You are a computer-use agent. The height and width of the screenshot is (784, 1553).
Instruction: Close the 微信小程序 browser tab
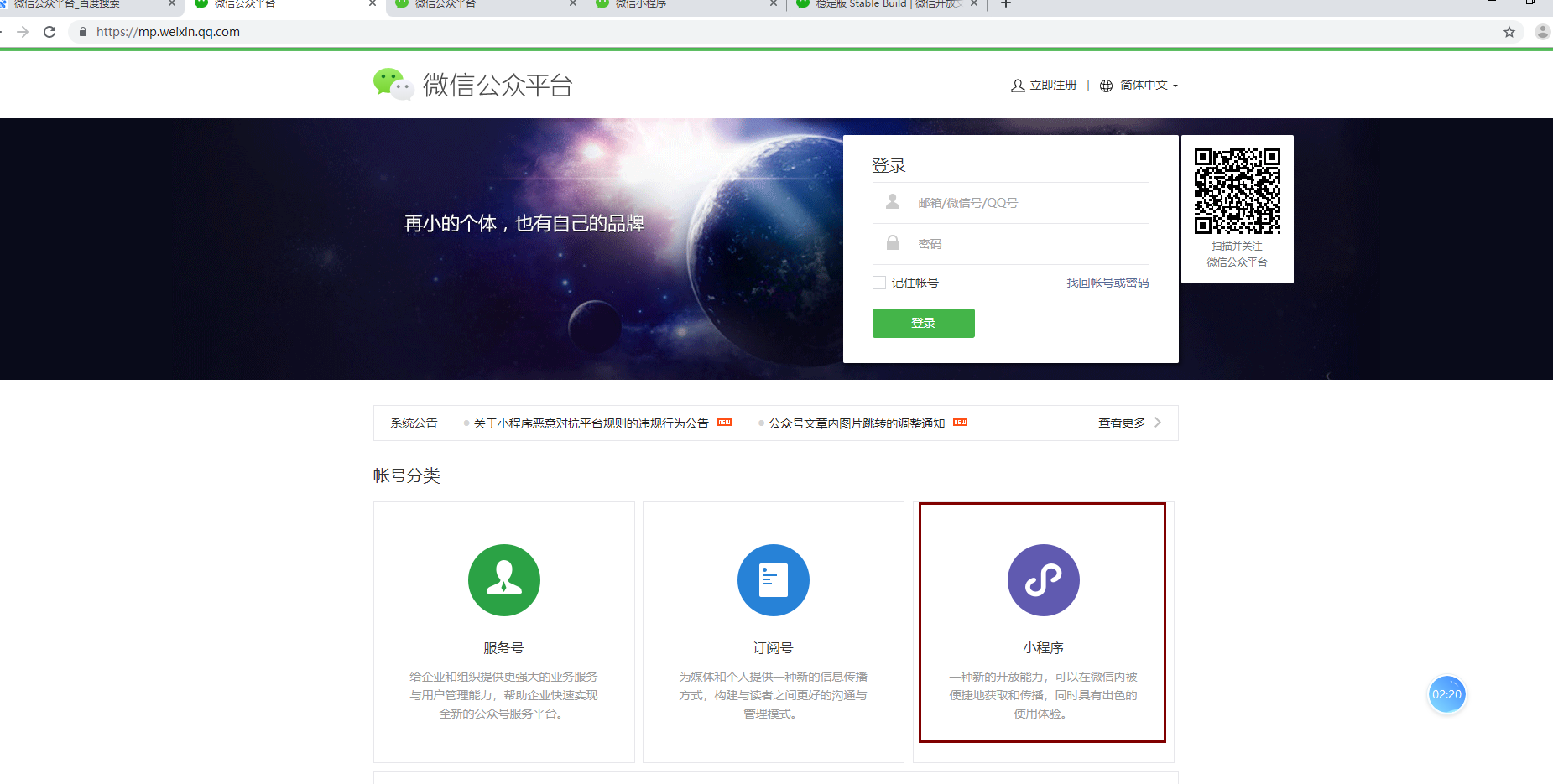[x=774, y=4]
